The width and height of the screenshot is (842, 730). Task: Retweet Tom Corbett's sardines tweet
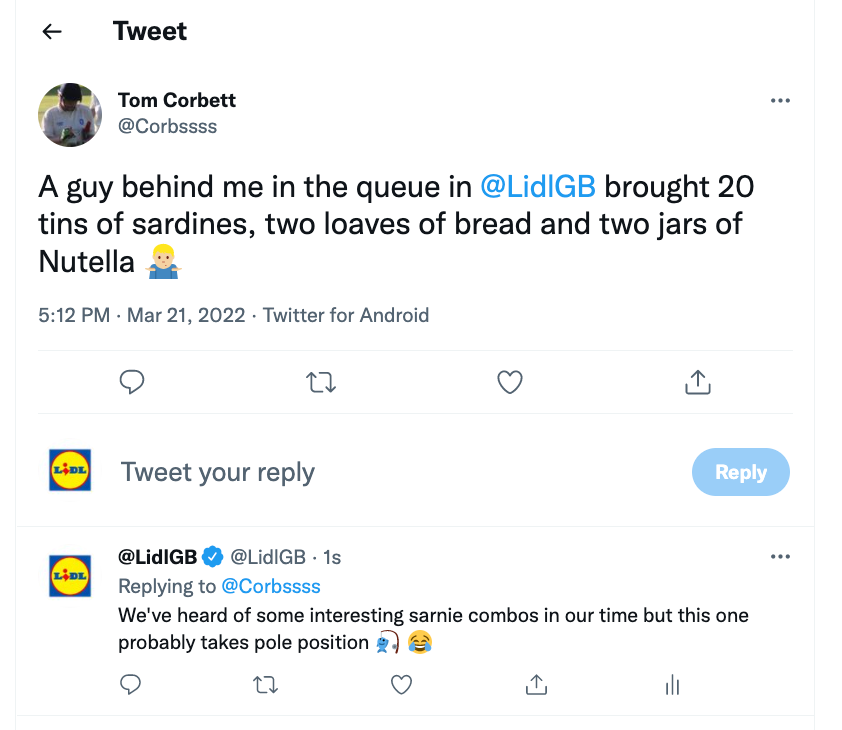[x=321, y=383]
